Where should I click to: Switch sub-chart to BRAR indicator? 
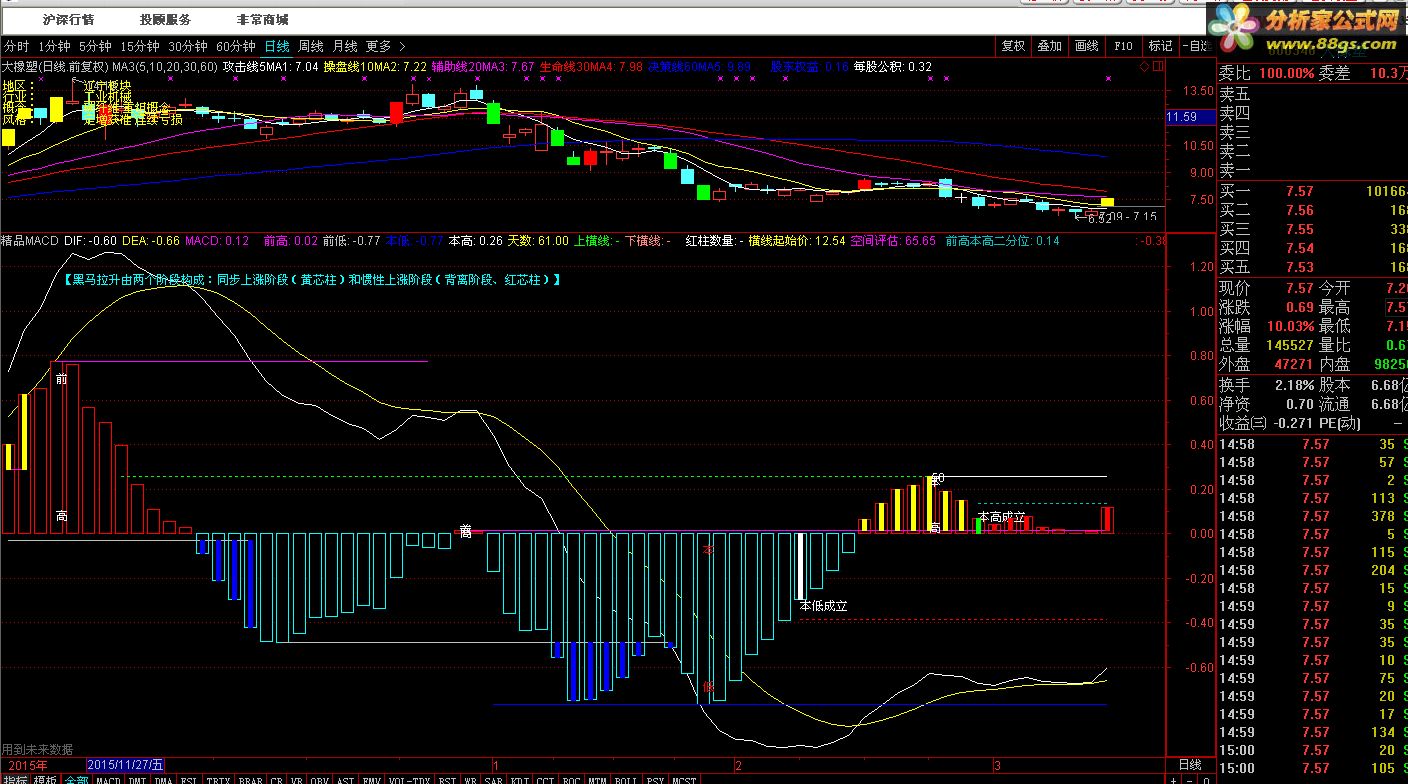(x=251, y=778)
